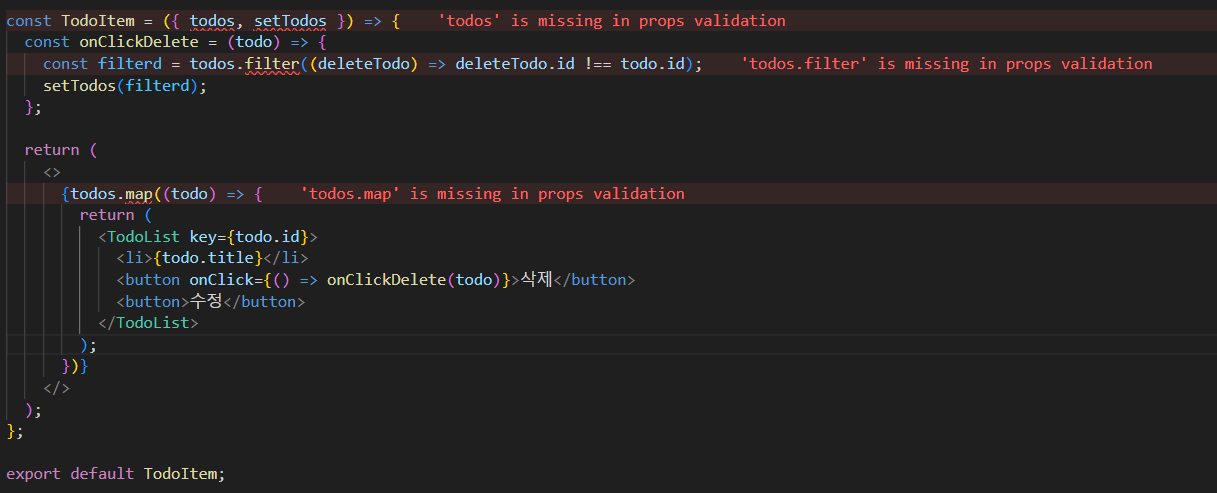Click the underlined 'todos' prop parameter

tap(212, 20)
